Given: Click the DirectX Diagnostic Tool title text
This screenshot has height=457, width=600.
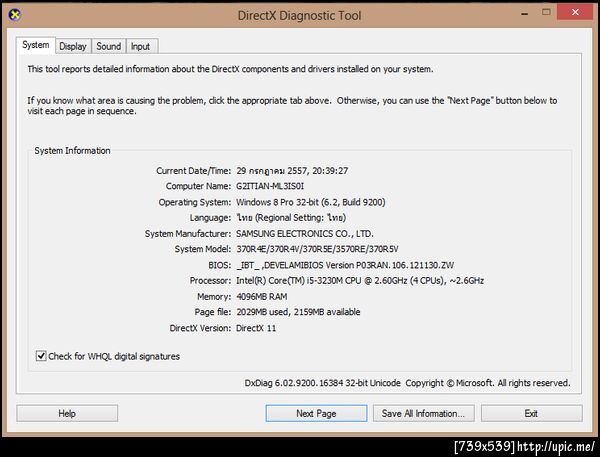Looking at the screenshot, I should 299,16.
